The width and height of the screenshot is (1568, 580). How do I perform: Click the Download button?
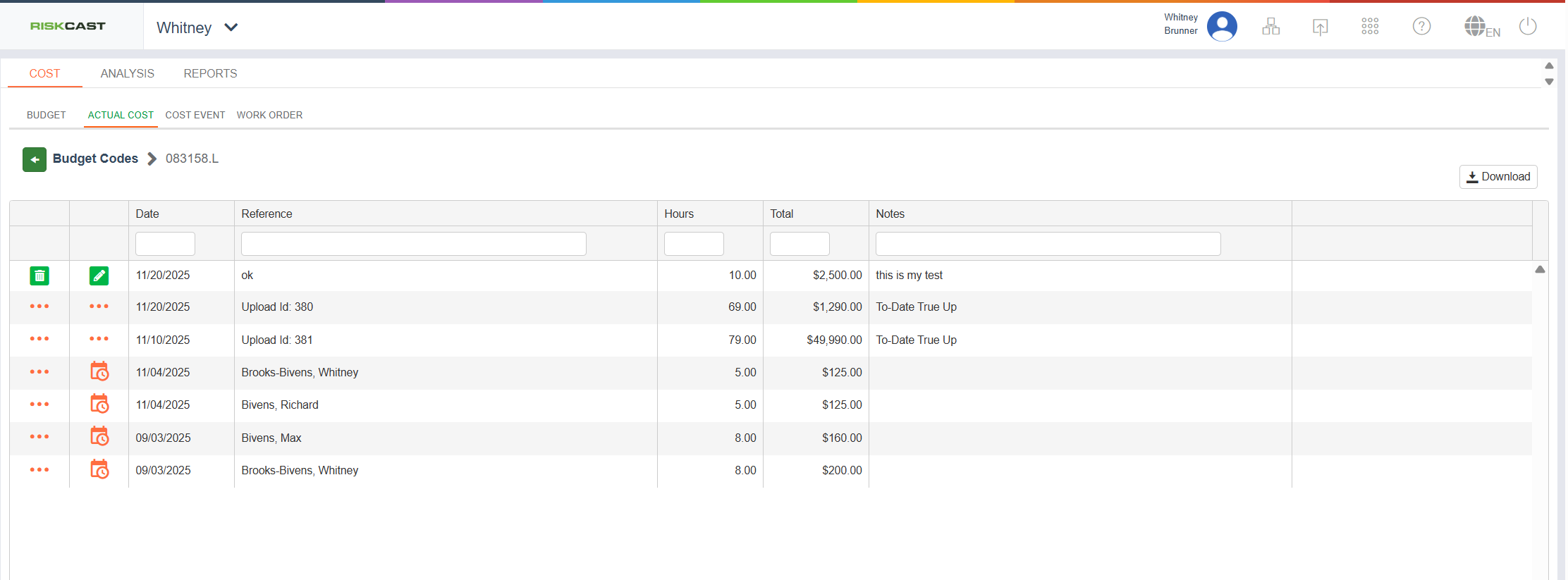click(1498, 177)
